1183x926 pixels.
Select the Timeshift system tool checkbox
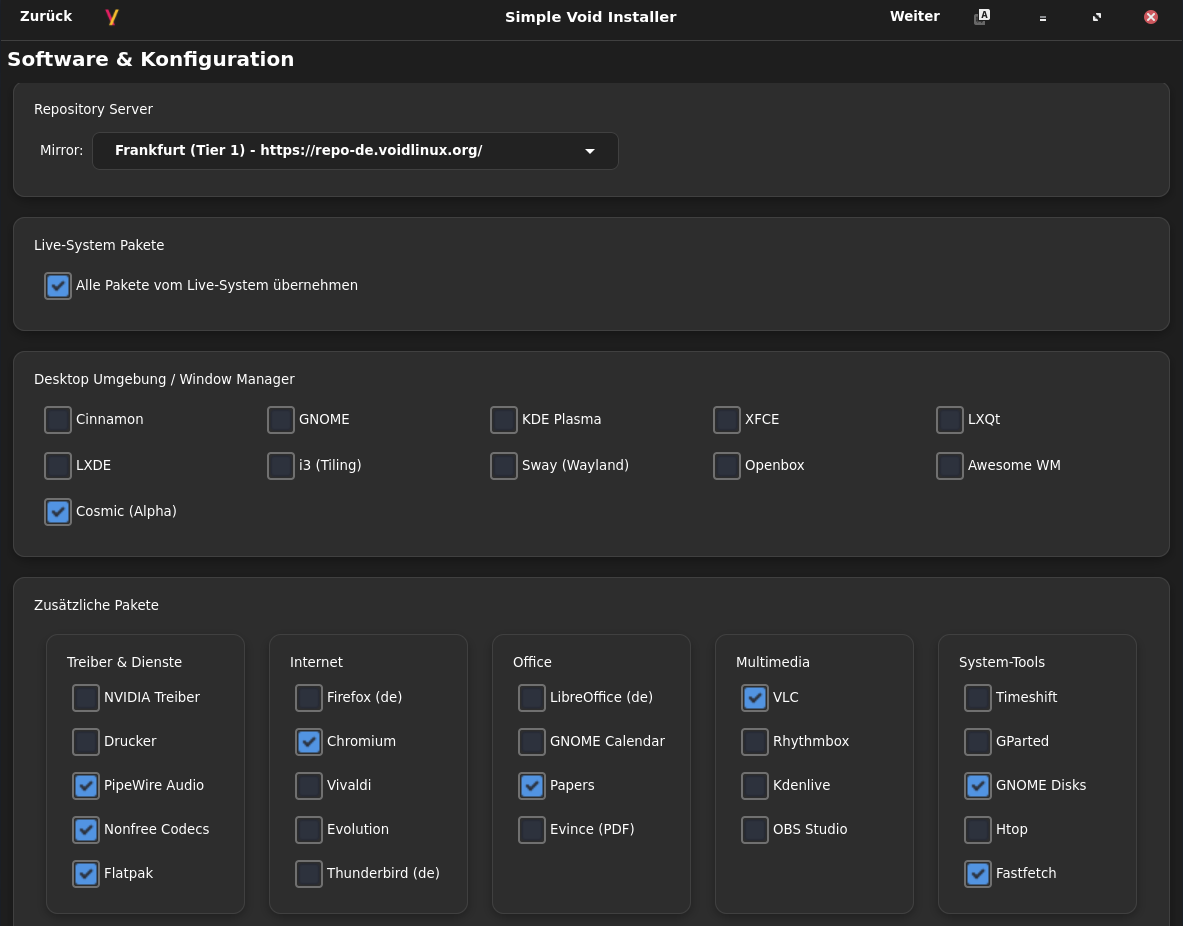coord(978,698)
